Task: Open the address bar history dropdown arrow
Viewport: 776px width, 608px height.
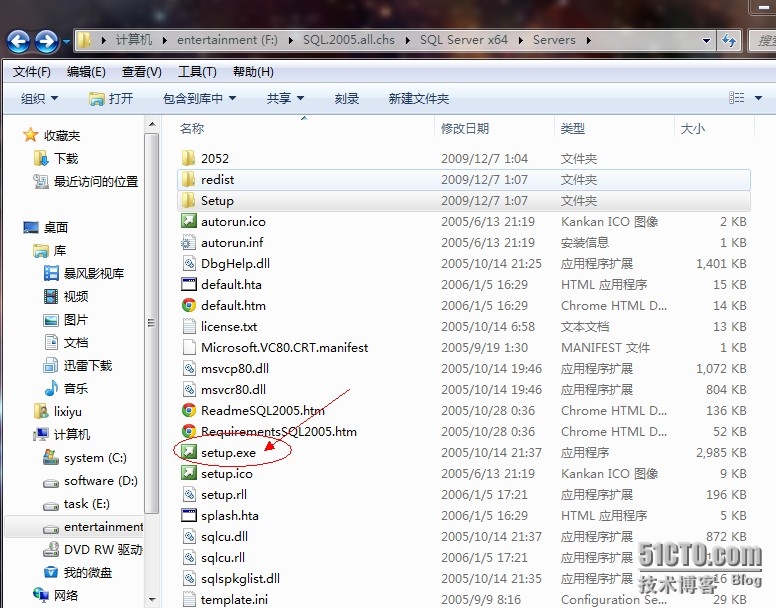Action: point(706,41)
